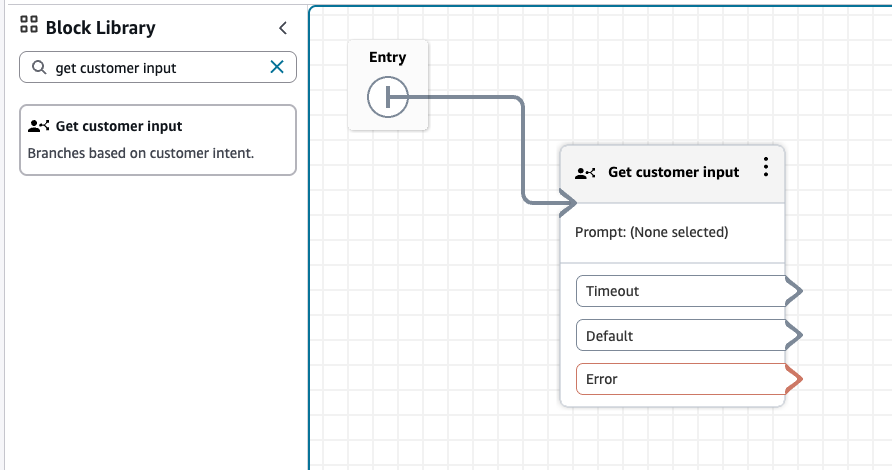The width and height of the screenshot is (892, 470).
Task: Select the Default branch
Action: [680, 336]
